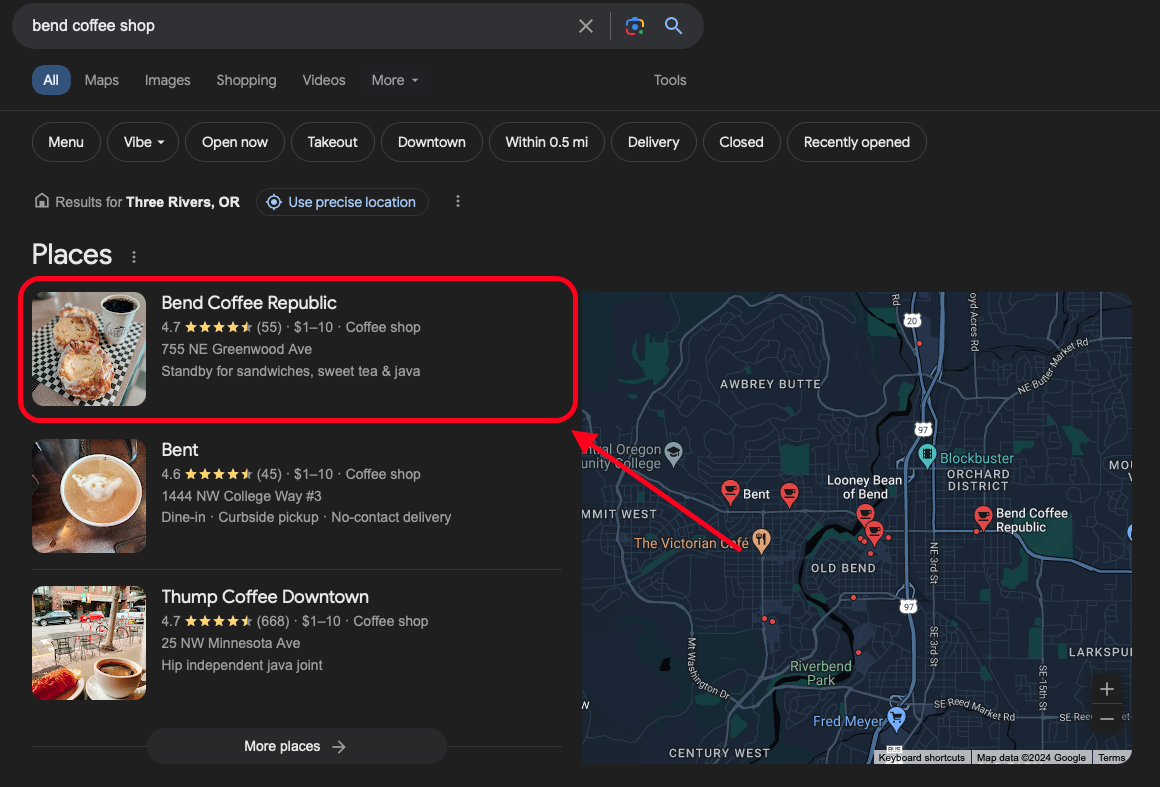Screen dimensions: 1160x787
Task: Click the Bent coffee pin on map
Action: tap(729, 491)
